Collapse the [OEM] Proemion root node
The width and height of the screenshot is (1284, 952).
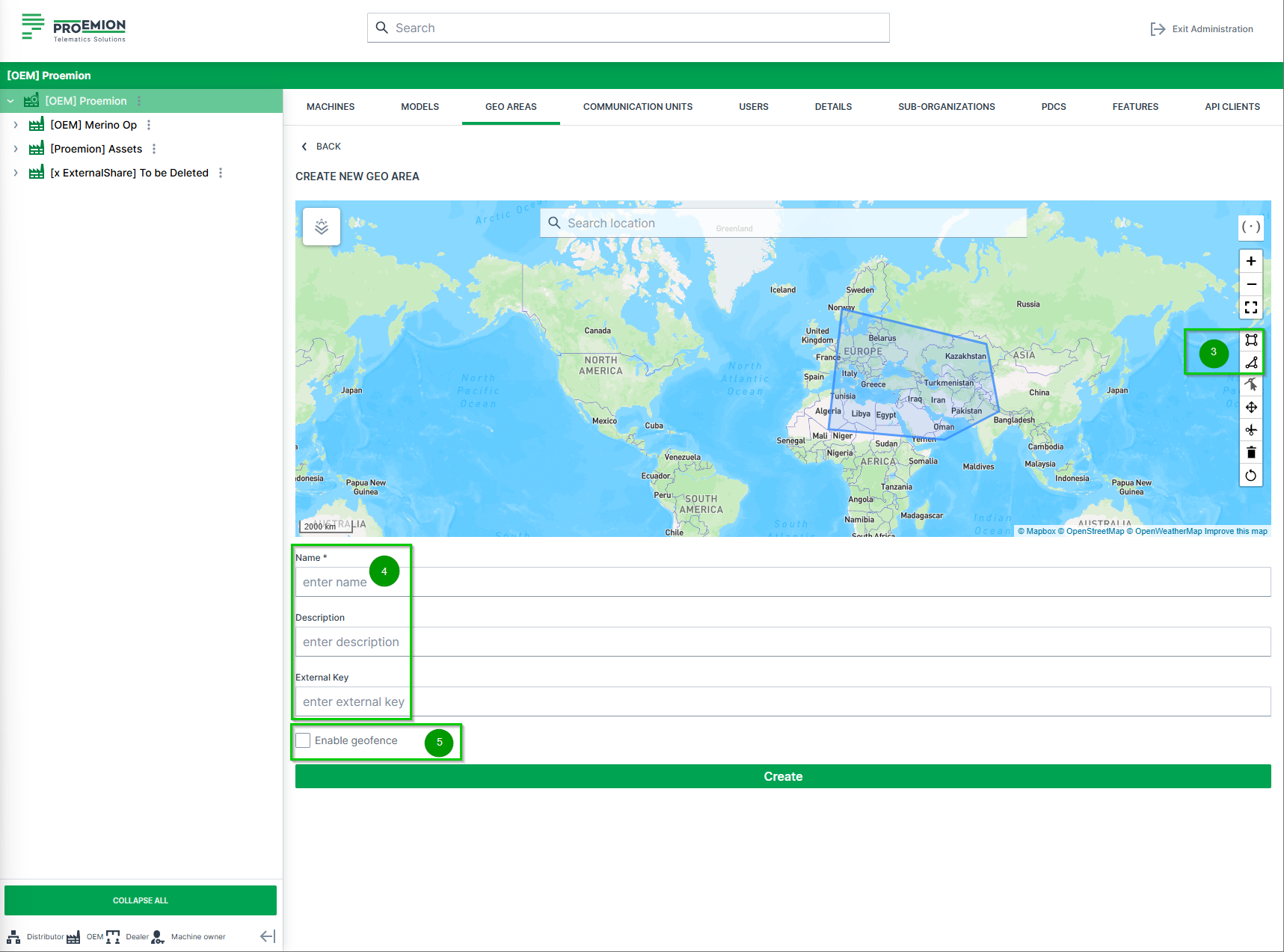10,101
